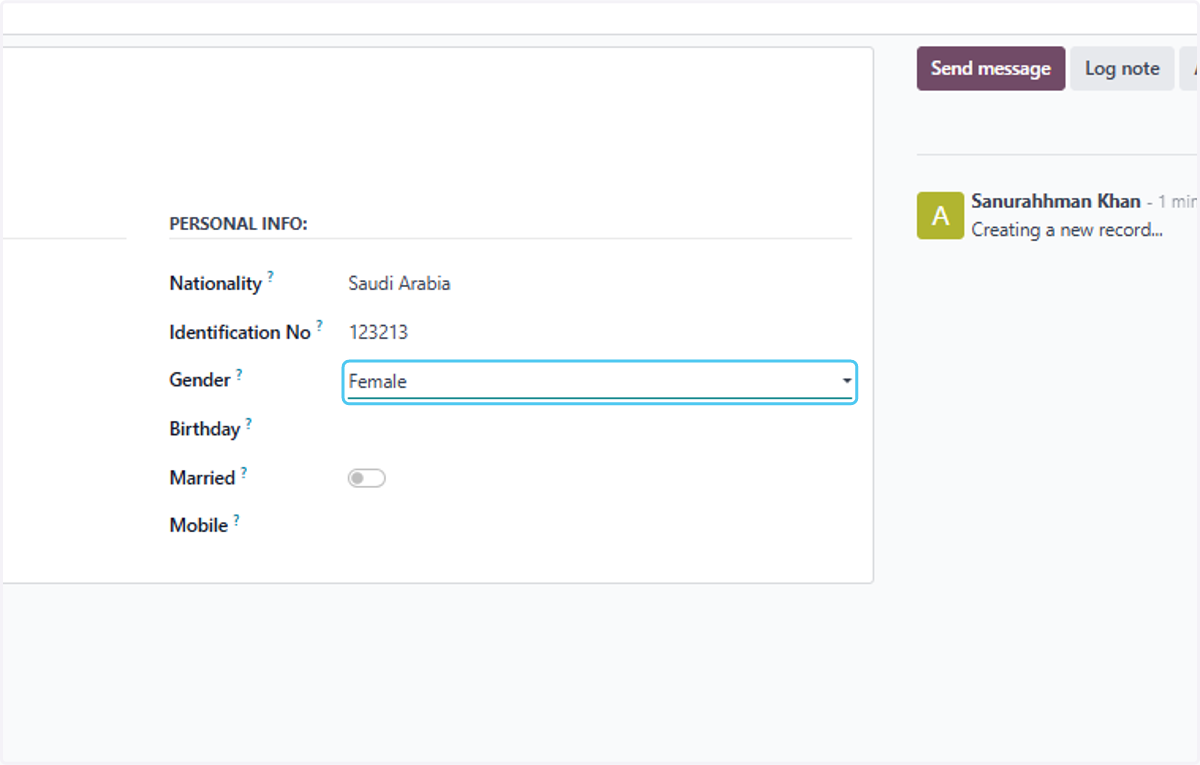This screenshot has height=765, width=1200.
Task: Edit the Identification No value 123213
Action: [378, 332]
